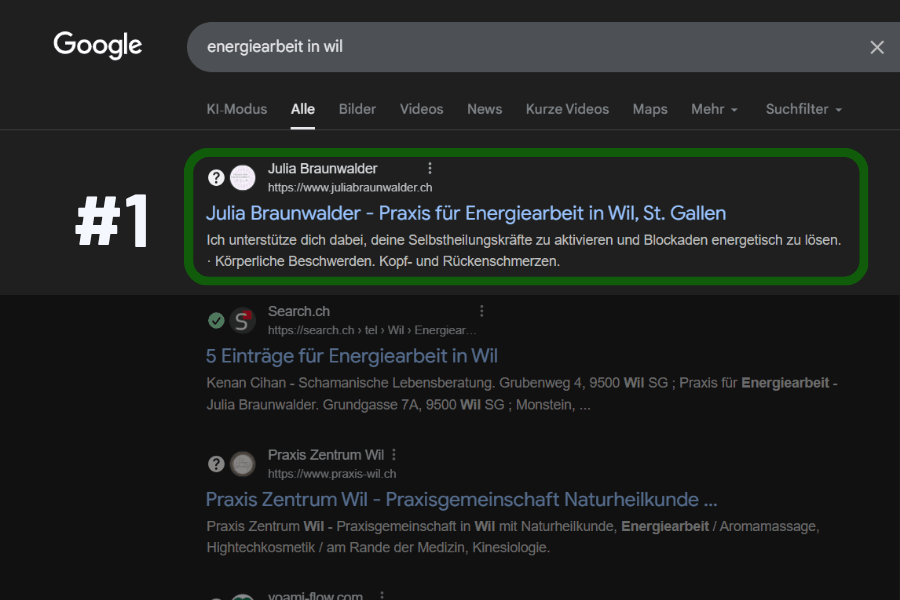Open the three-dot menu for Julia Braunwalder result
The width and height of the screenshot is (900, 600).
coord(430,168)
